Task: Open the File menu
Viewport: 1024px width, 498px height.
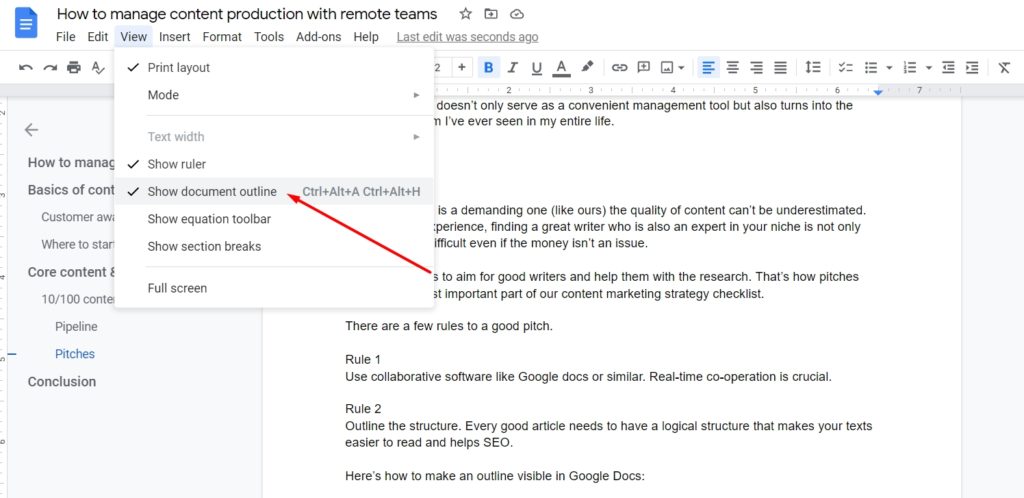Action: pos(65,37)
